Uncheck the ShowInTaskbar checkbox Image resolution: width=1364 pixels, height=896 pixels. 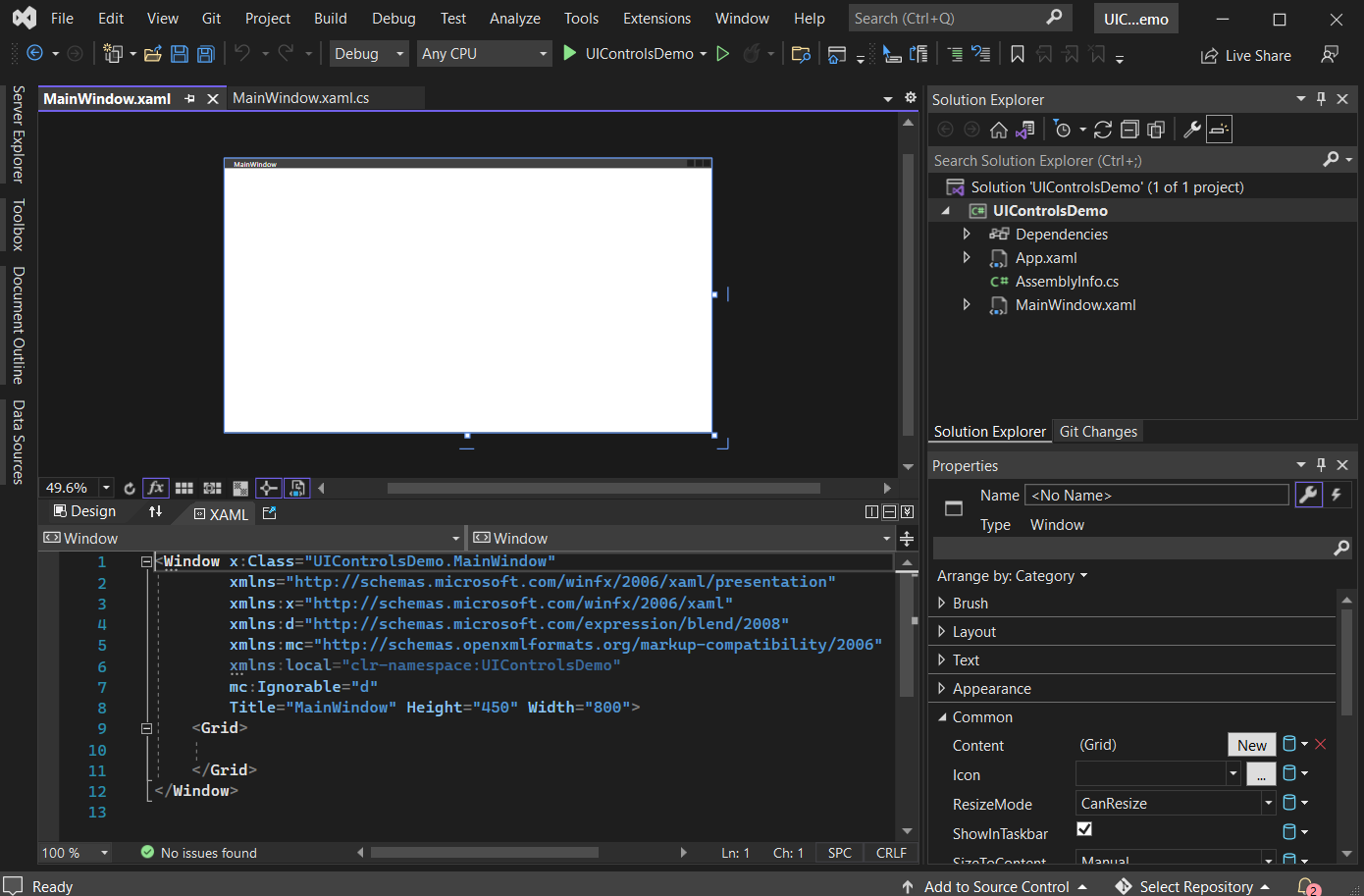tap(1084, 829)
